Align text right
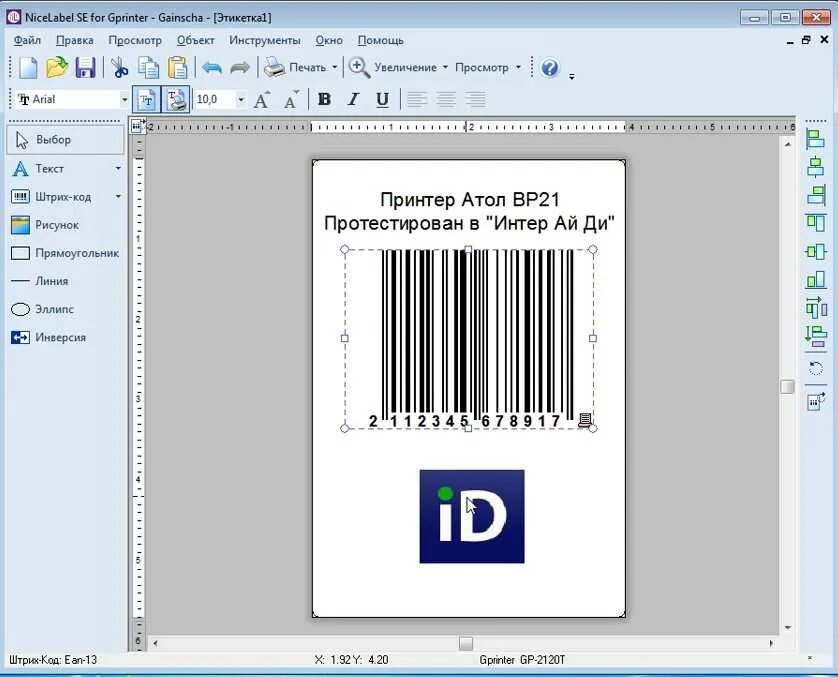The height and width of the screenshot is (677, 838). pos(476,99)
